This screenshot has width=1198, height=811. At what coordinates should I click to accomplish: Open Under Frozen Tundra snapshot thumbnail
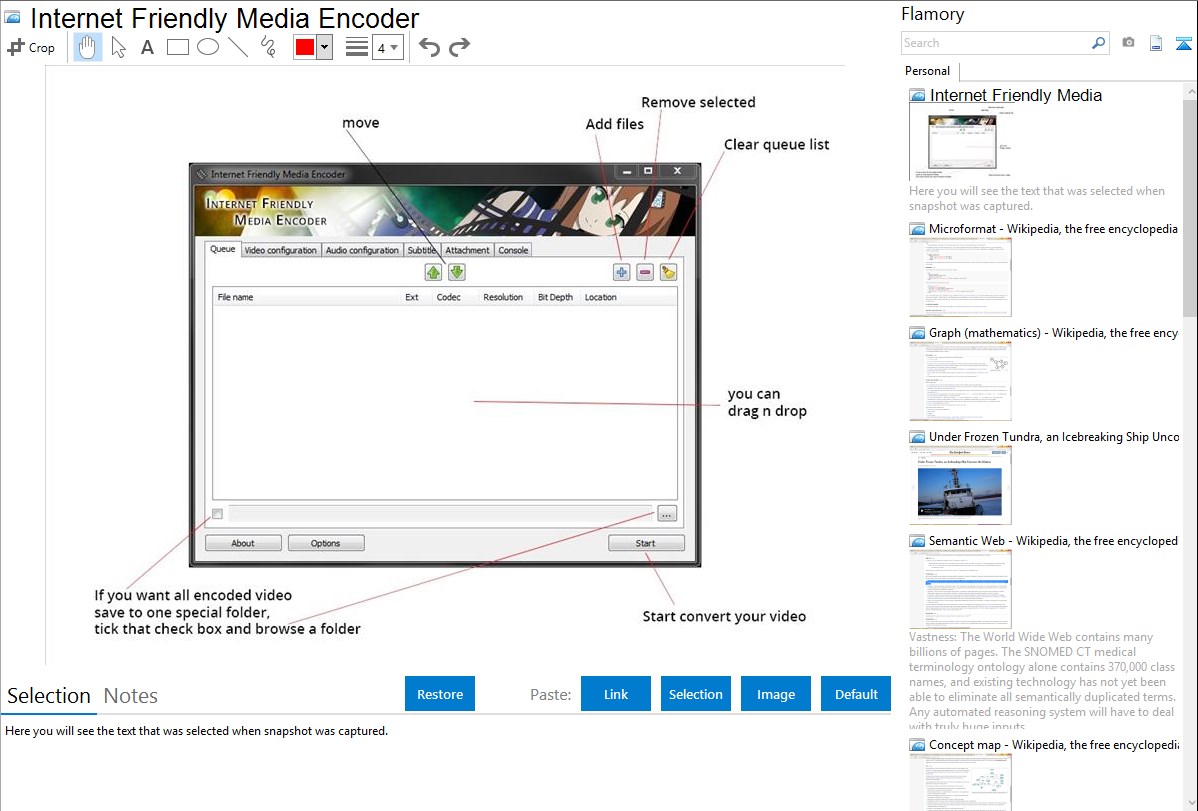point(960,485)
